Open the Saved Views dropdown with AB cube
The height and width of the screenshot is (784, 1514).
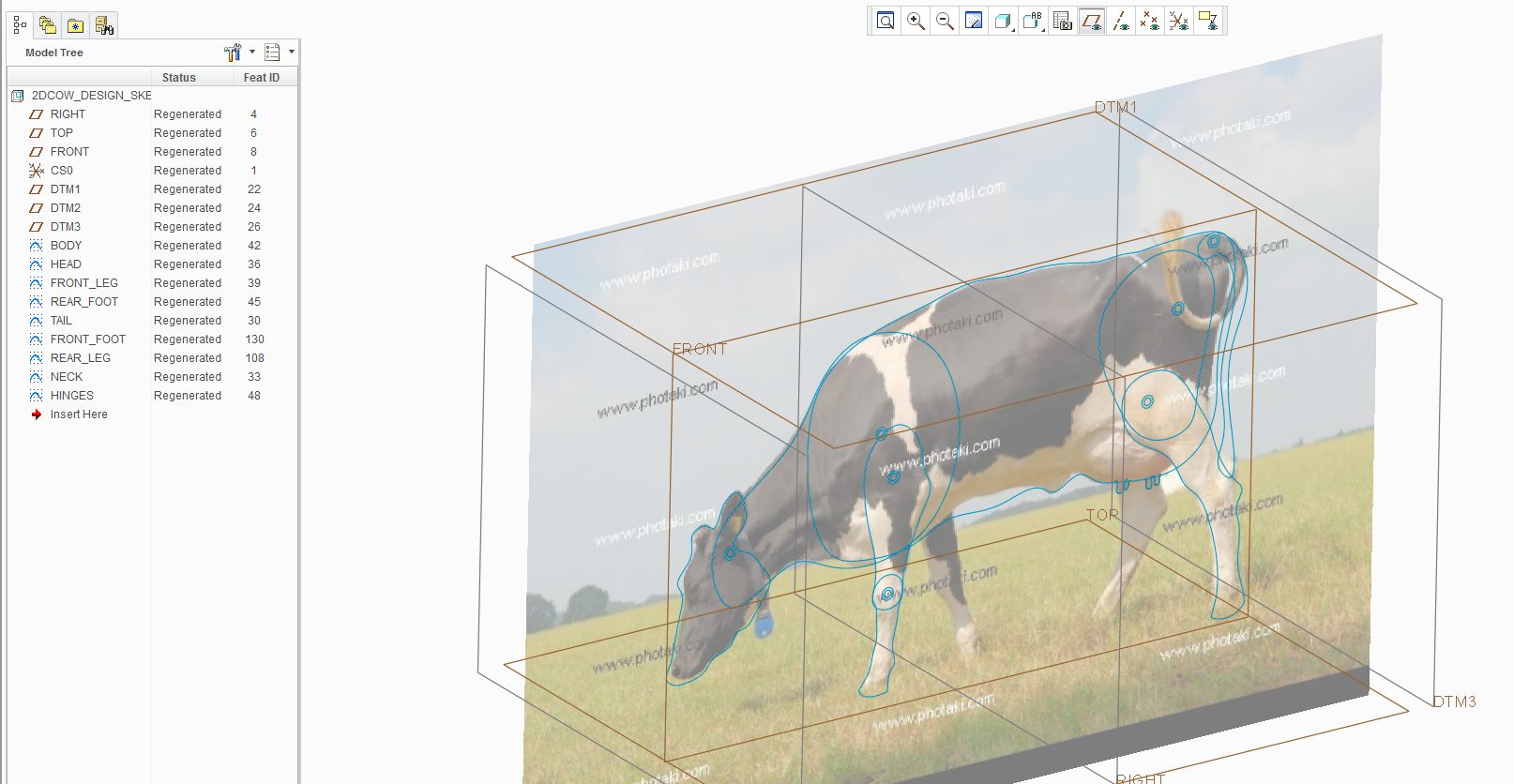pyautogui.click(x=1033, y=22)
